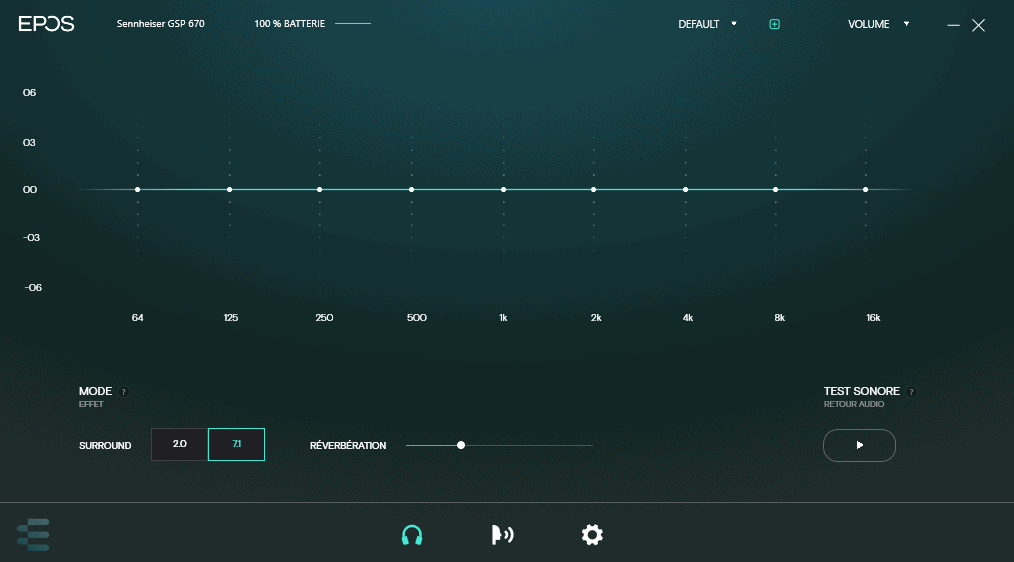Click the help icon next to MODE
The width and height of the screenshot is (1014, 562).
[124, 392]
